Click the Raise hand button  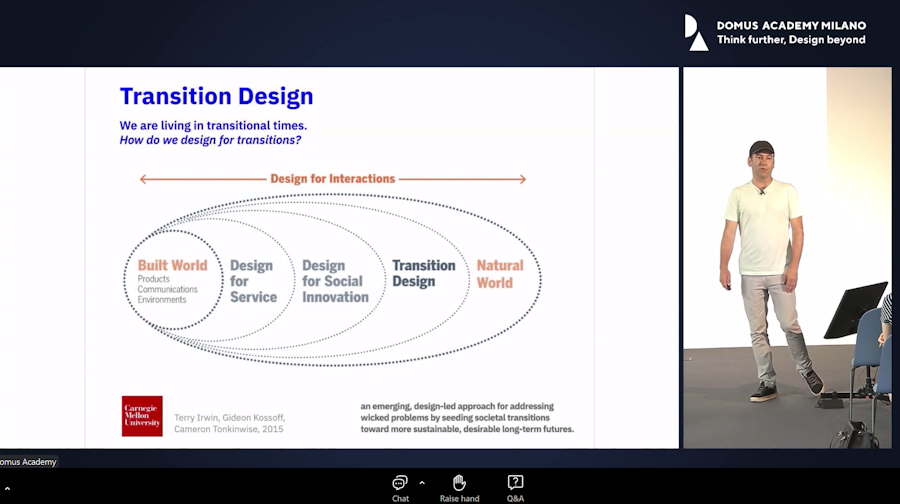pos(459,489)
